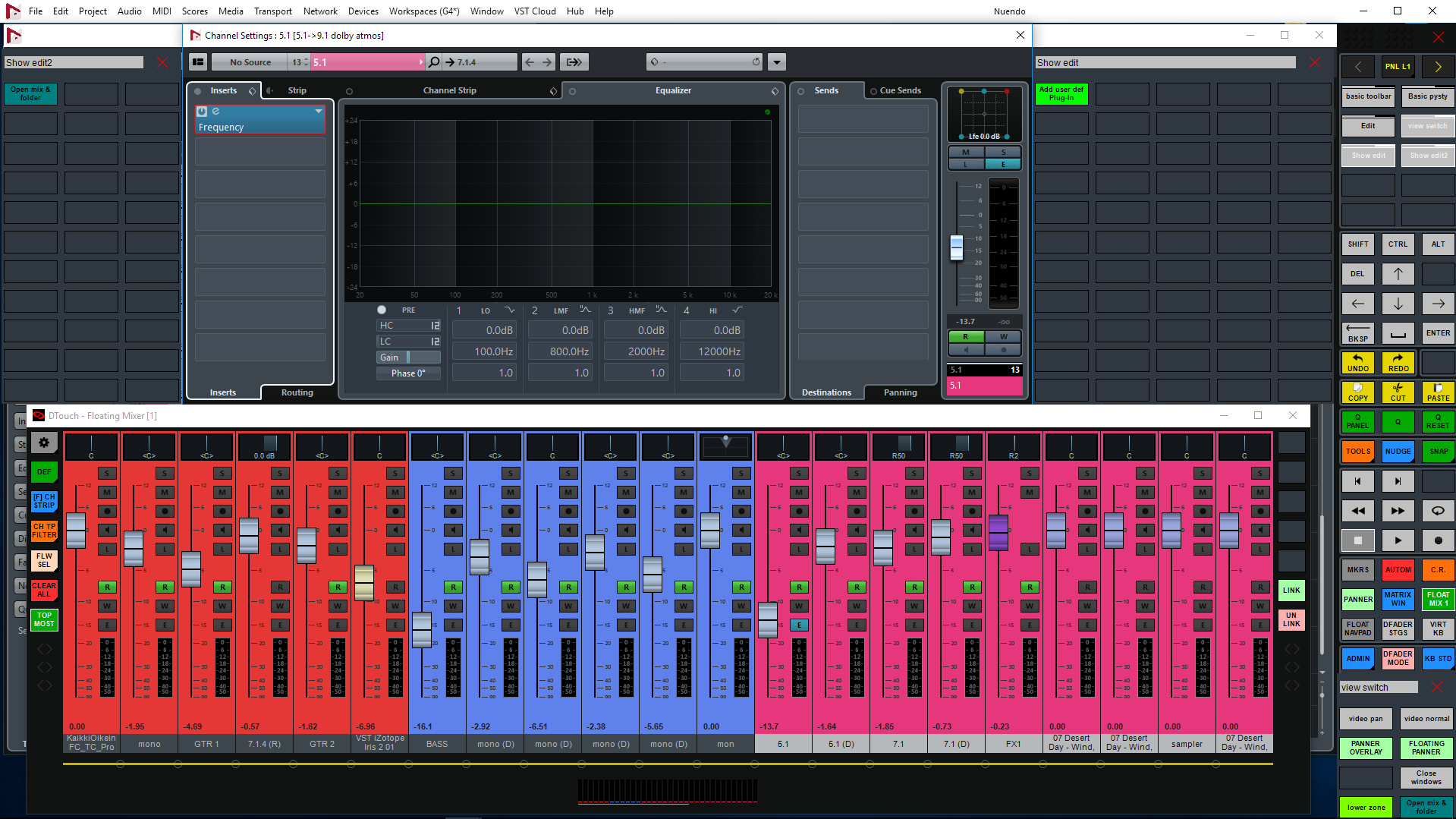Open the HC high-cut slope selector
Image resolution: width=1456 pixels, height=819 pixels.
click(436, 326)
